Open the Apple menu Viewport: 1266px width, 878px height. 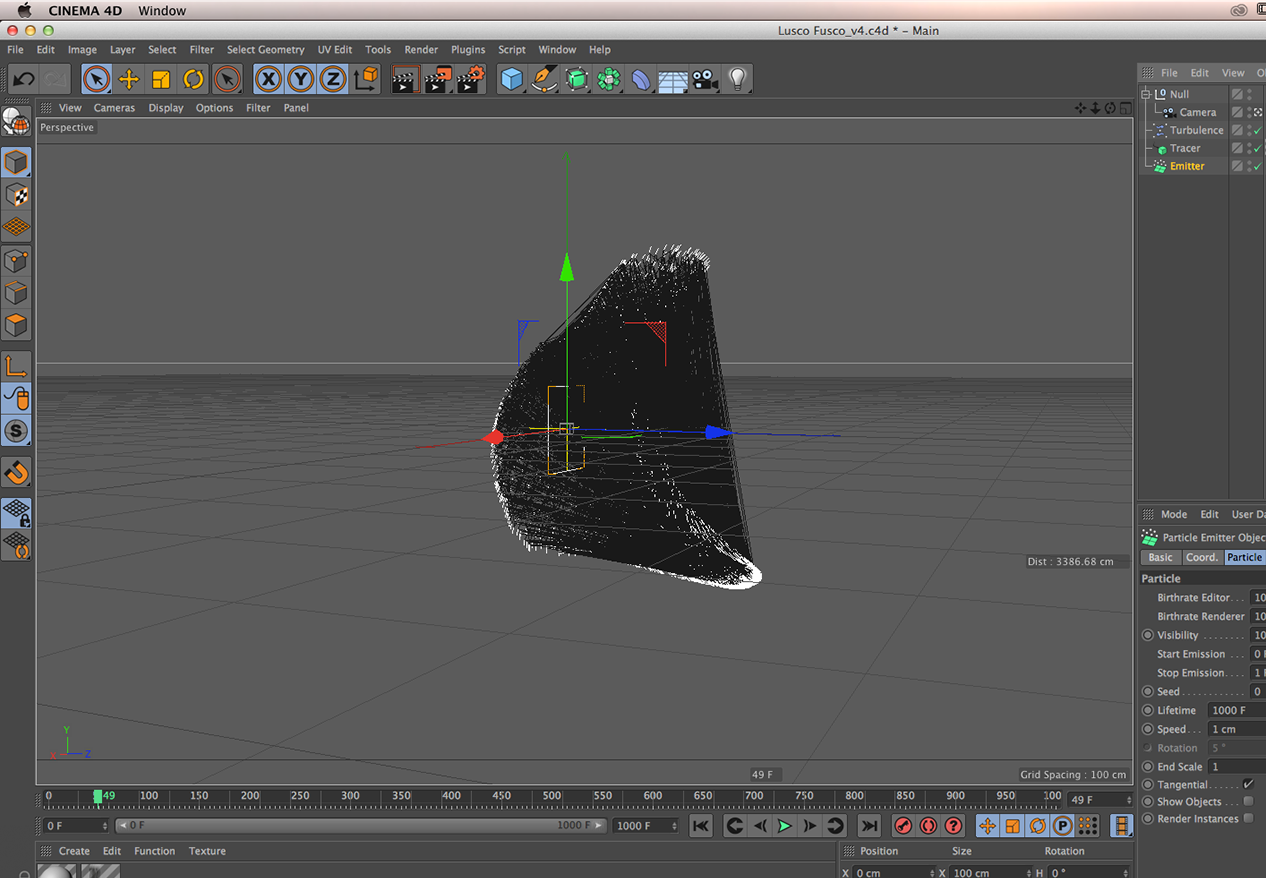25,10
